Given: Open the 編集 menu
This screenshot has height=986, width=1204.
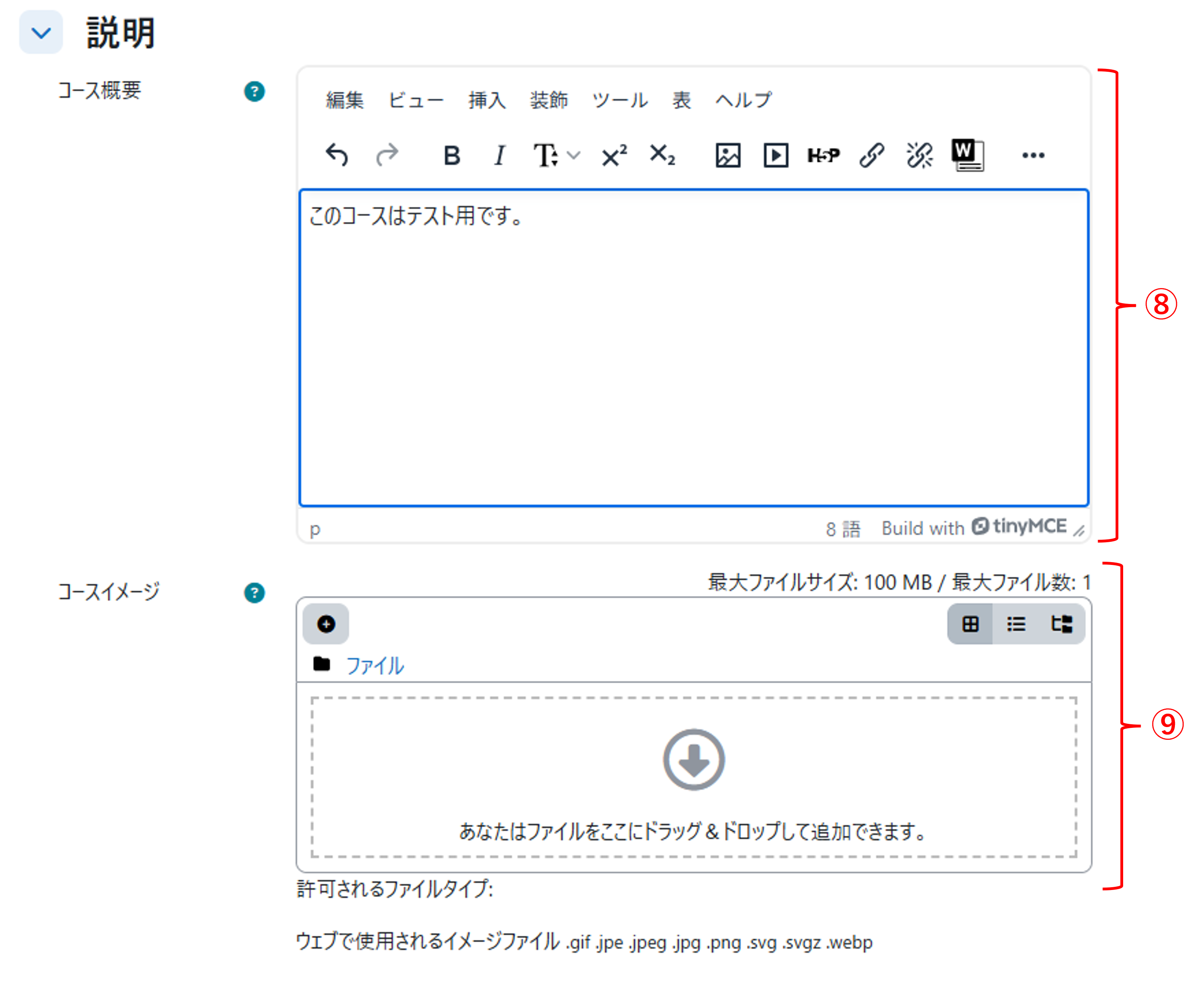Looking at the screenshot, I should click(x=345, y=100).
